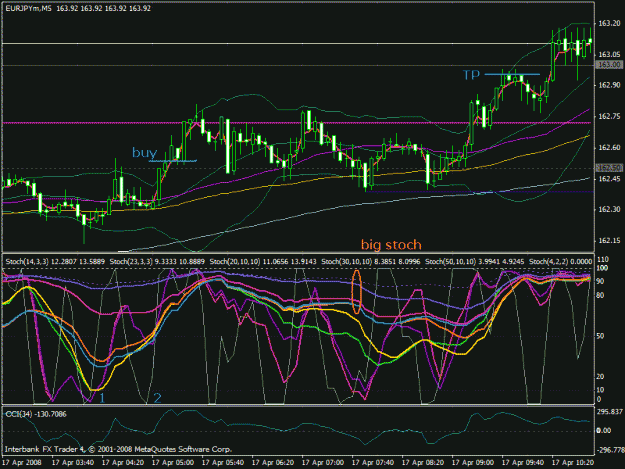Click the 162.45 price scale value

click(x=609, y=179)
